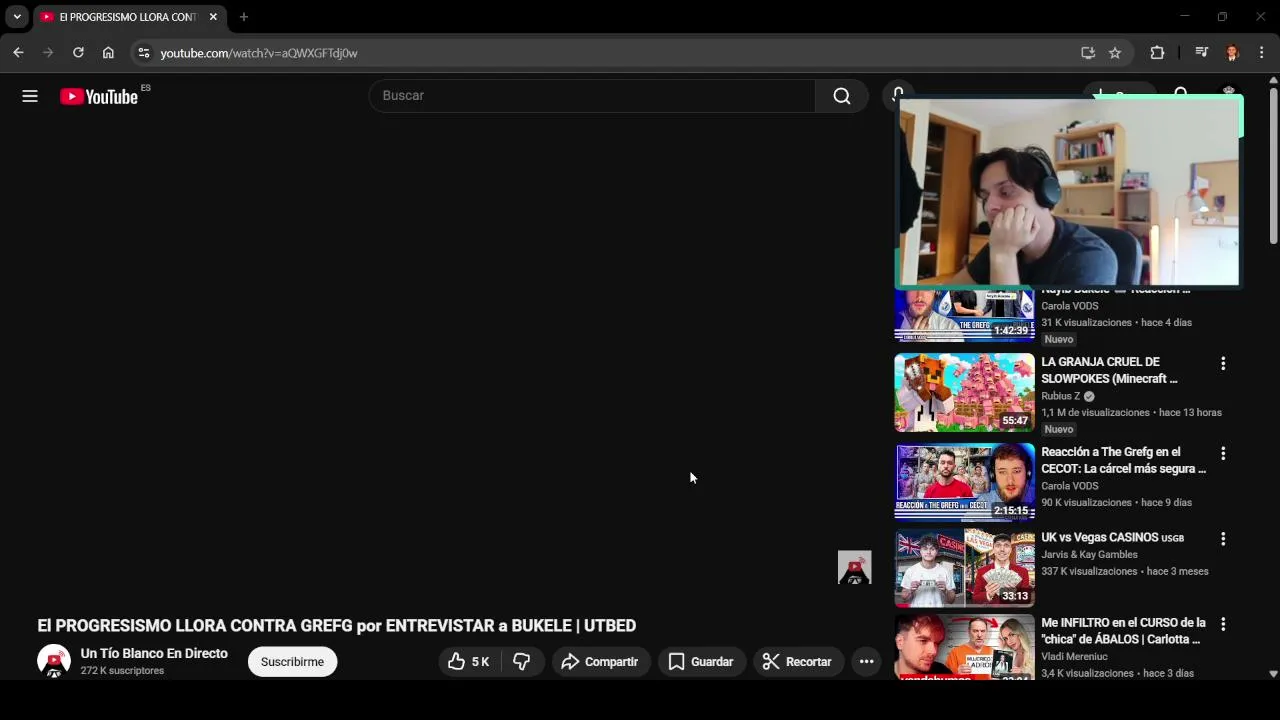The width and height of the screenshot is (1280, 720).
Task: Open options for Me INFILTRO en el CURSO
Action: coord(1222,624)
